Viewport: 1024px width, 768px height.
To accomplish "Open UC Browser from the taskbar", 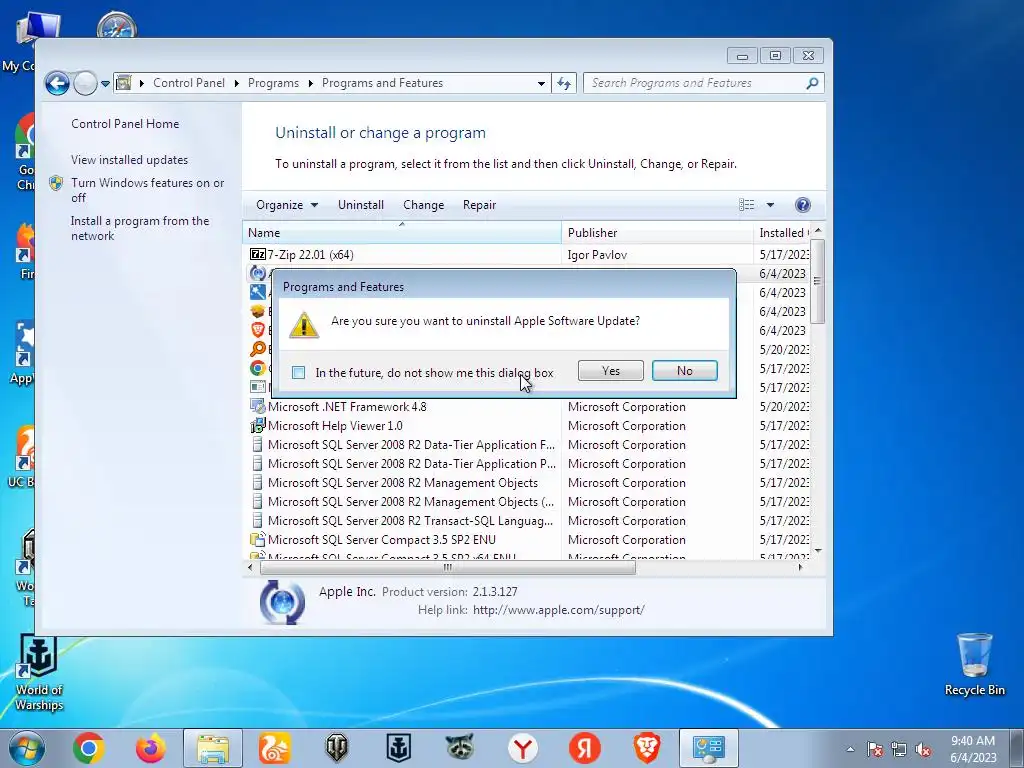I will (x=275, y=748).
